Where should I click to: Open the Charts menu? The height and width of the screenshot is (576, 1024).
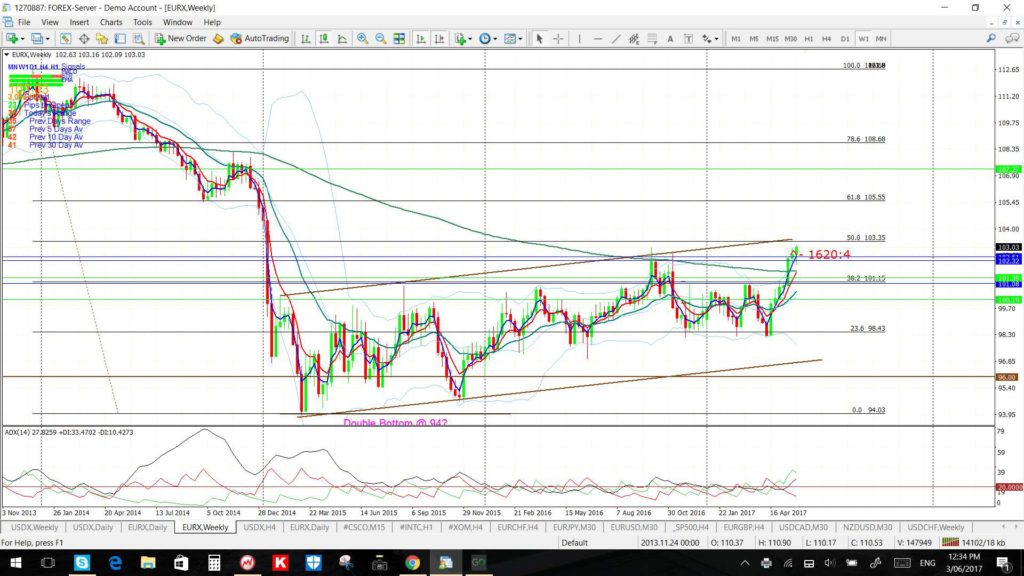(111, 22)
